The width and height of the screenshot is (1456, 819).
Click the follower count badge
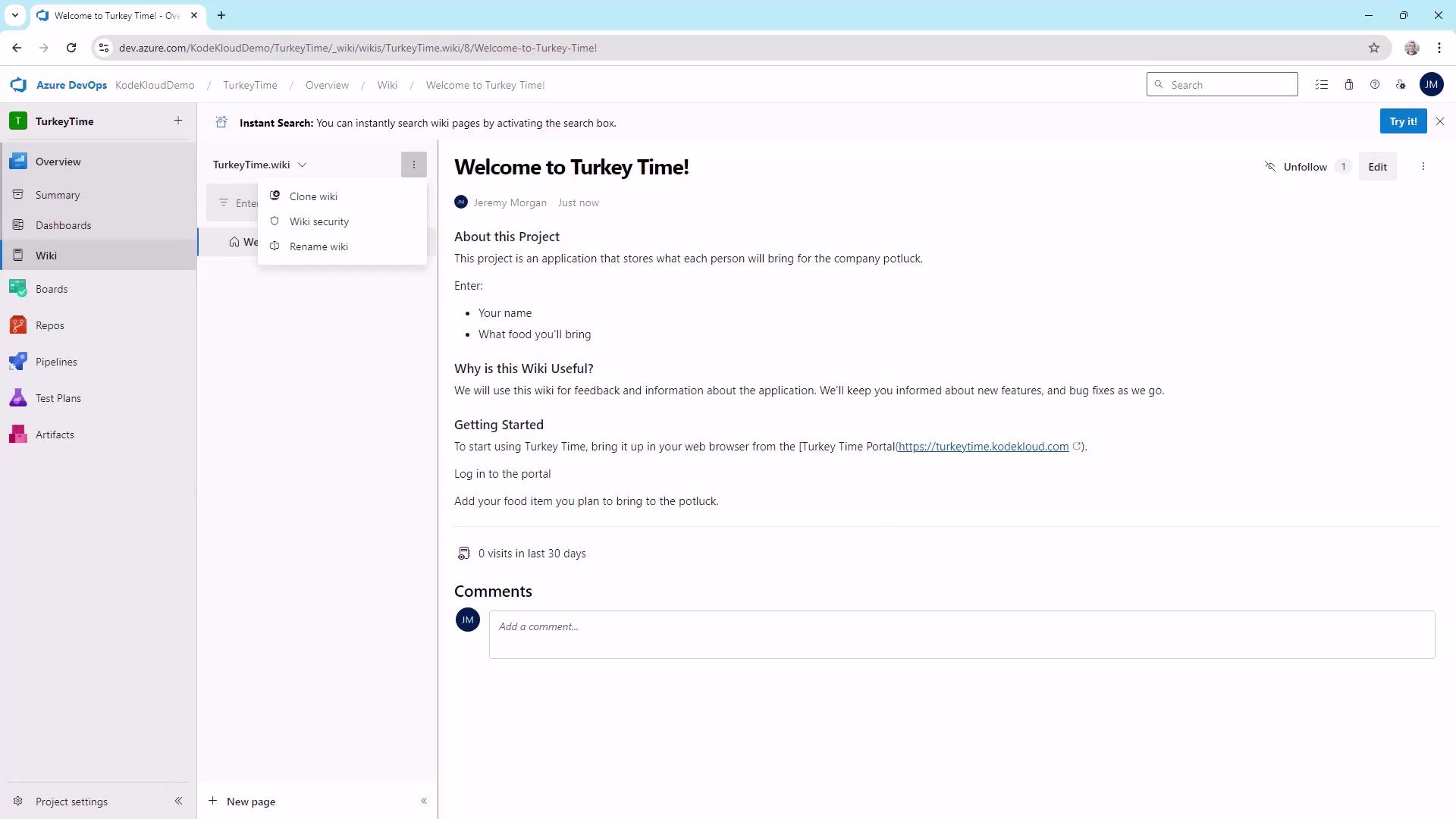[x=1343, y=167]
